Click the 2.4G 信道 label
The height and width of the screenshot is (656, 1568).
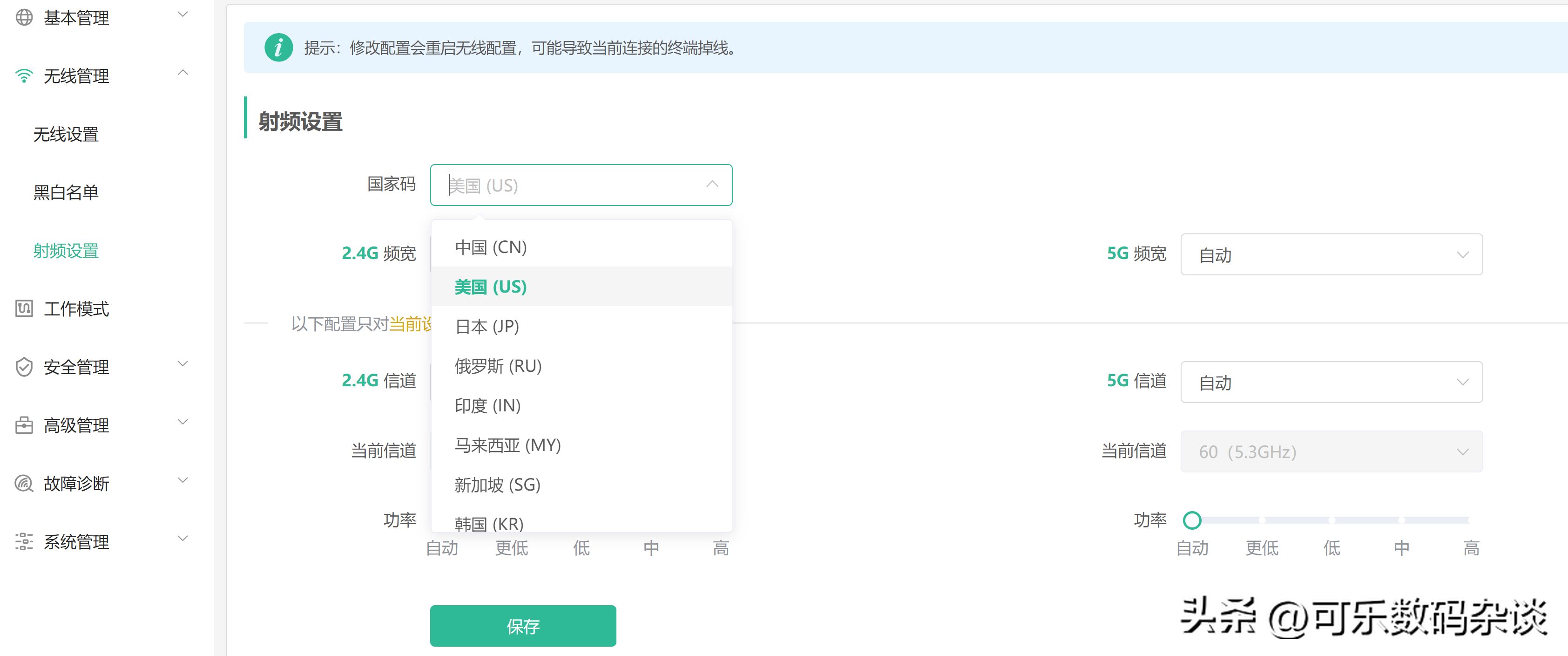coord(378,381)
